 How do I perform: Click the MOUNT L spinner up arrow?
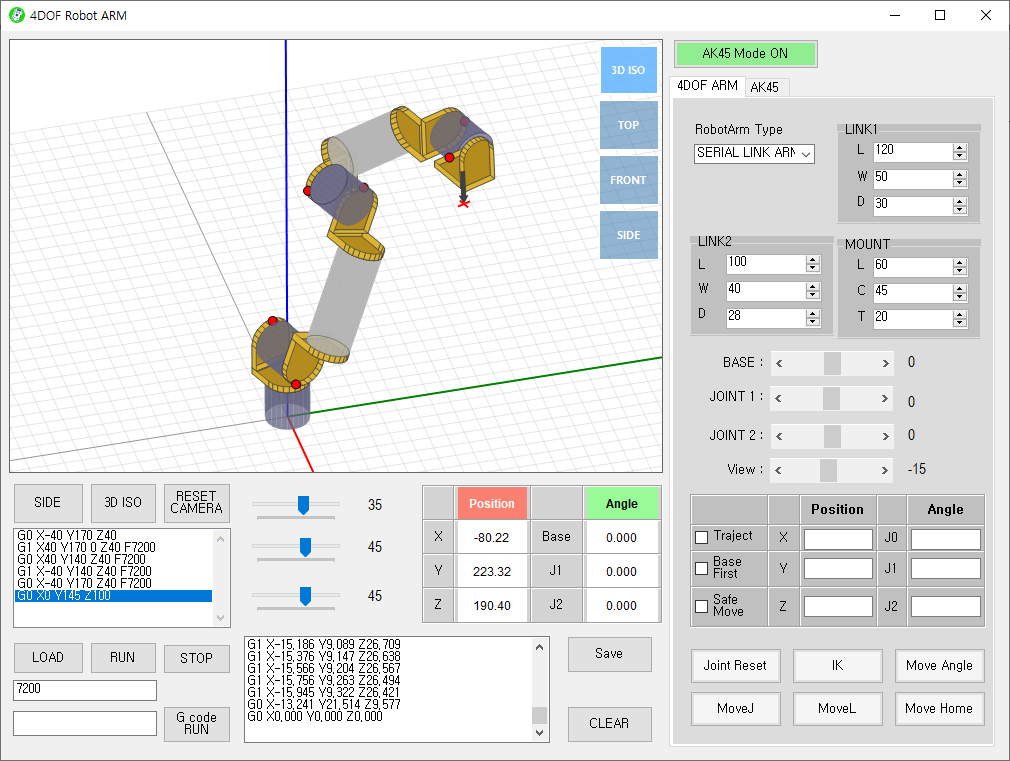[x=960, y=261]
